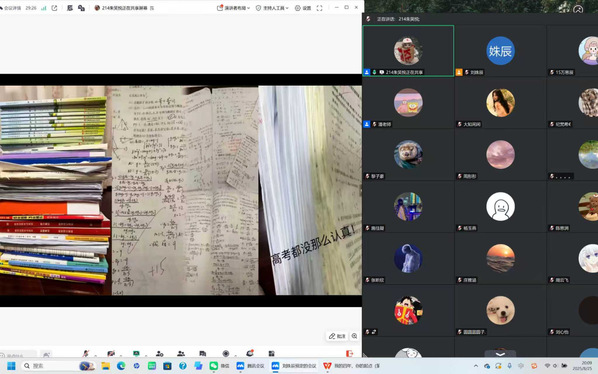Toggle the disabled camera in the meeting toolbar
598x374 pixels.
[x=111, y=353]
